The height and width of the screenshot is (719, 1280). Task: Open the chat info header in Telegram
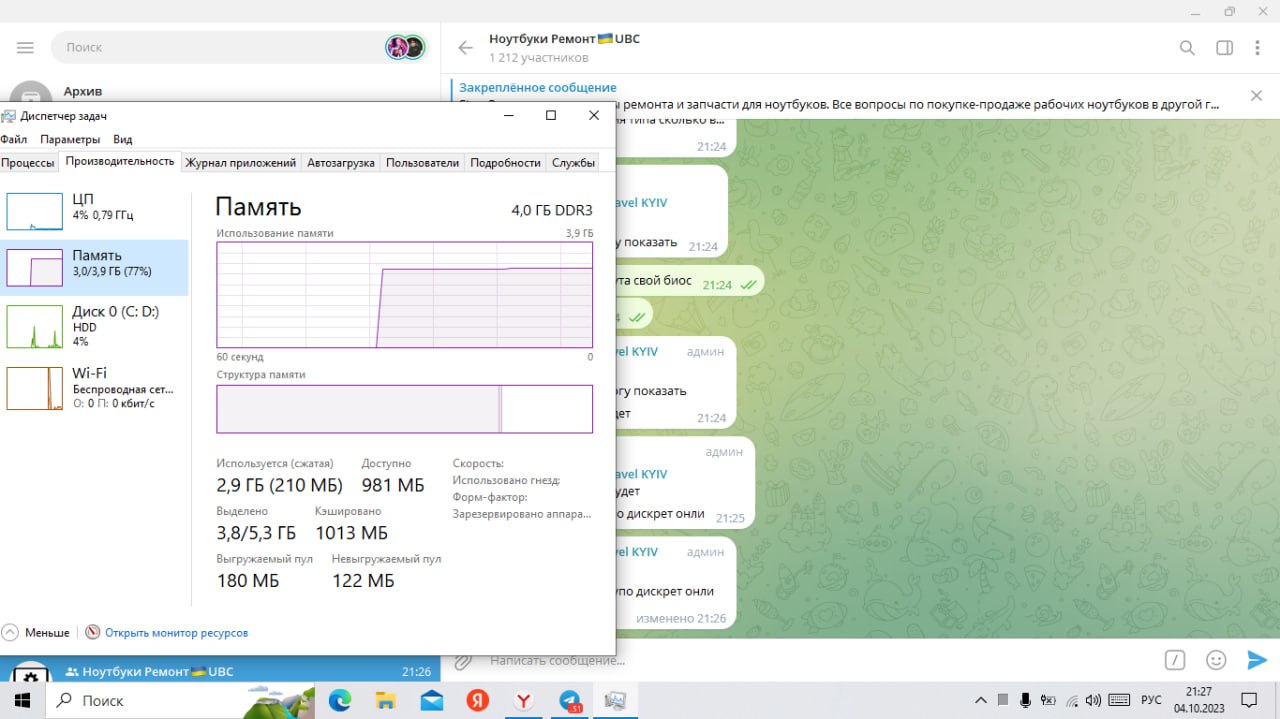(x=564, y=48)
